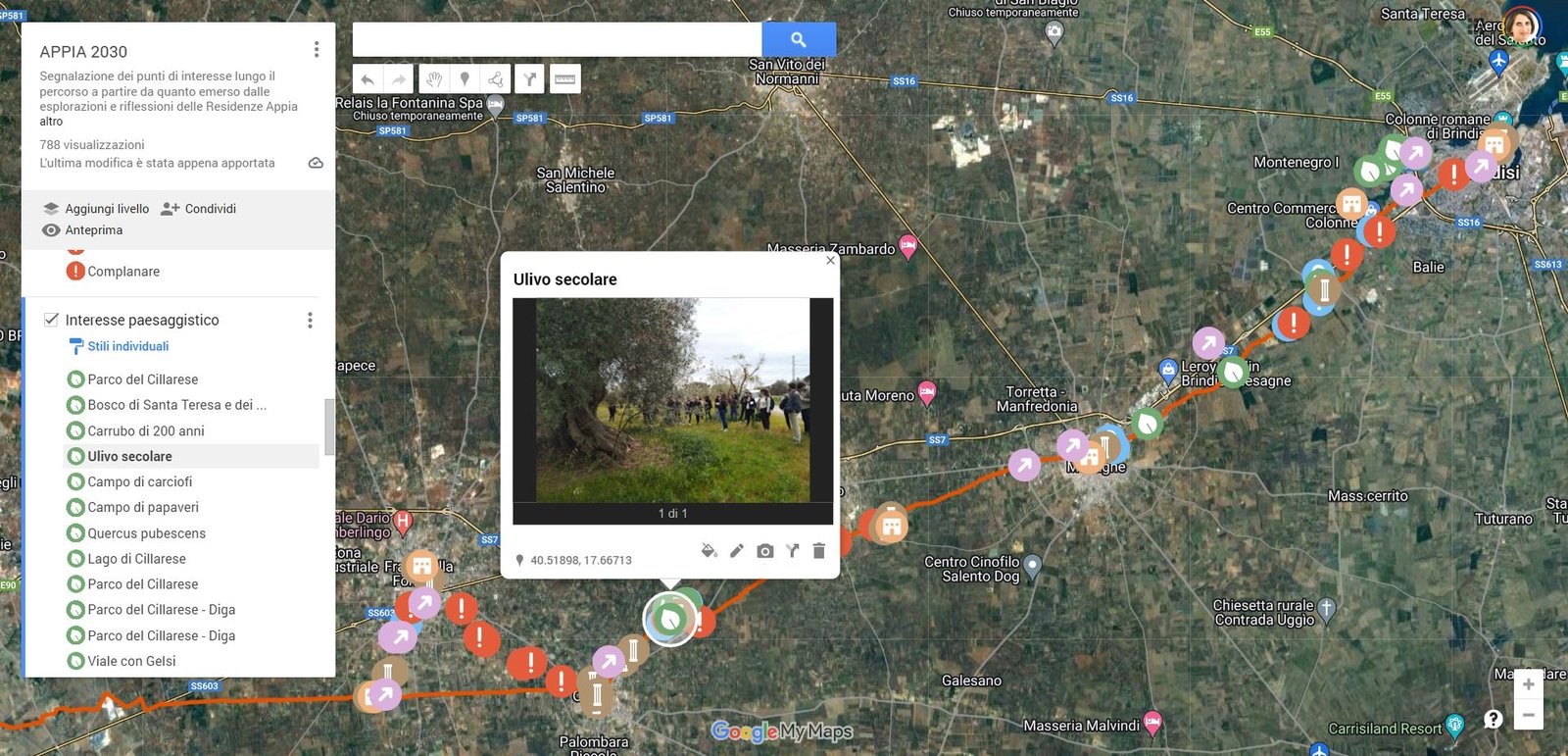Image resolution: width=1568 pixels, height=756 pixels.
Task: Select the draw line tool
Action: coord(497,79)
